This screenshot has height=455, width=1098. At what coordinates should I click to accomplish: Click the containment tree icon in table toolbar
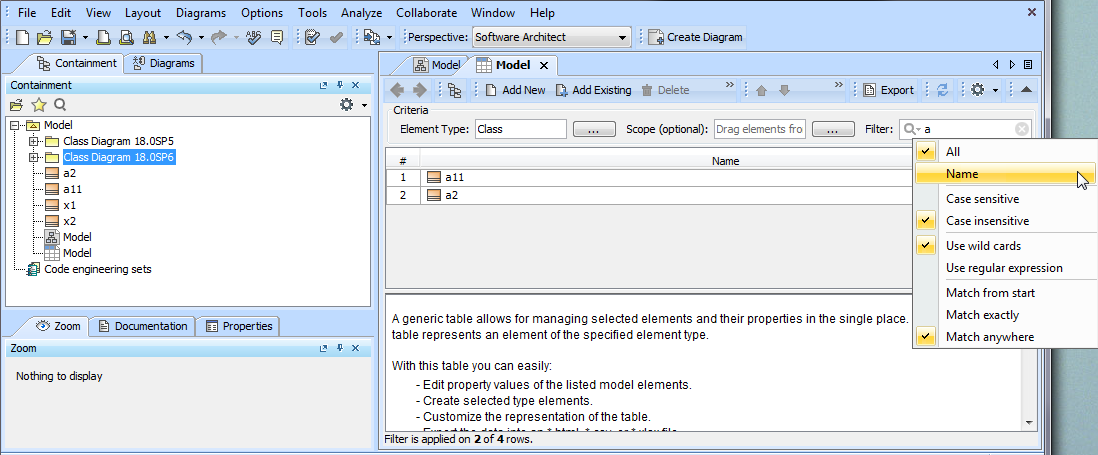454,90
